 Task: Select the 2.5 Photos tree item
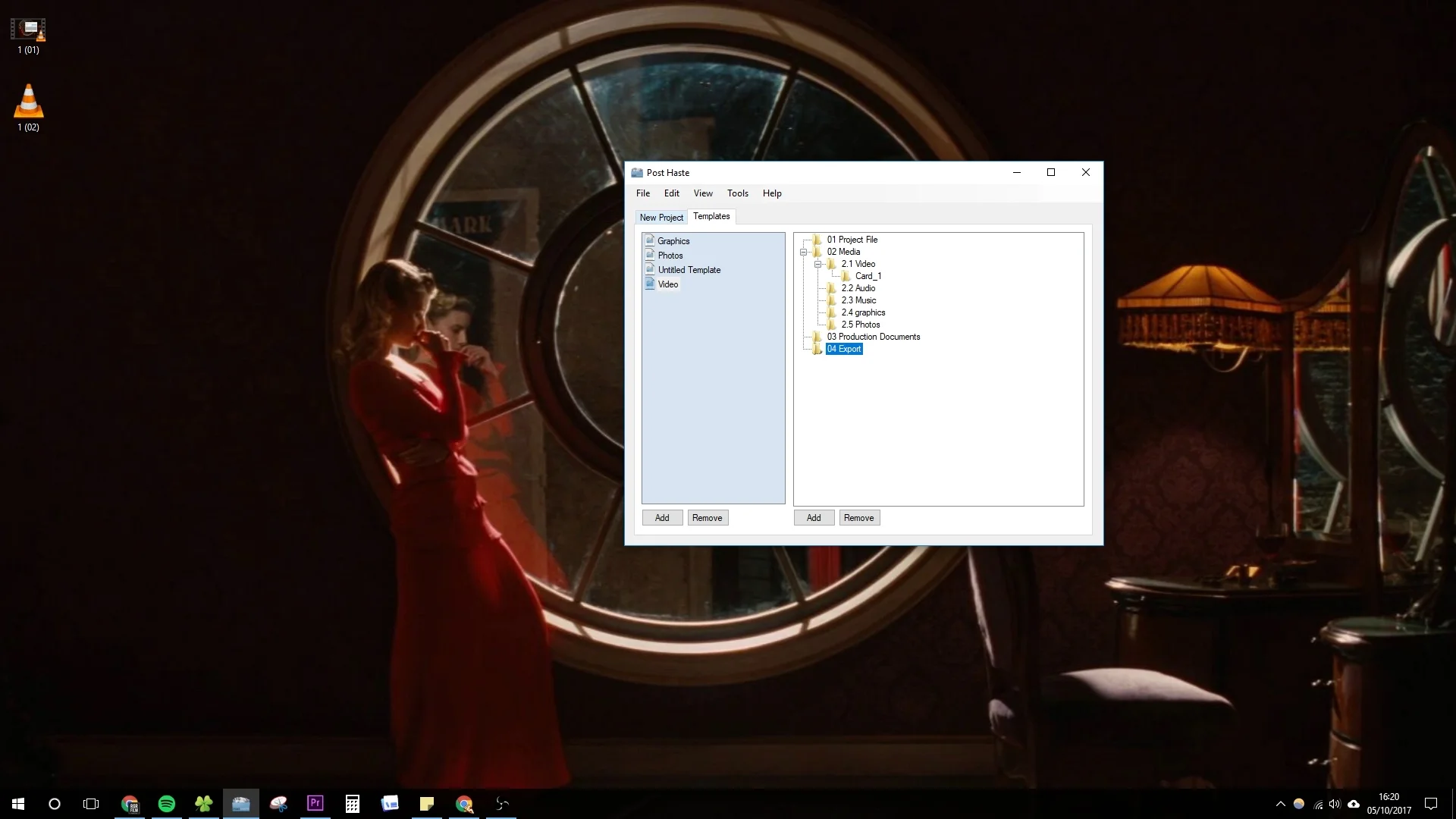[861, 325]
